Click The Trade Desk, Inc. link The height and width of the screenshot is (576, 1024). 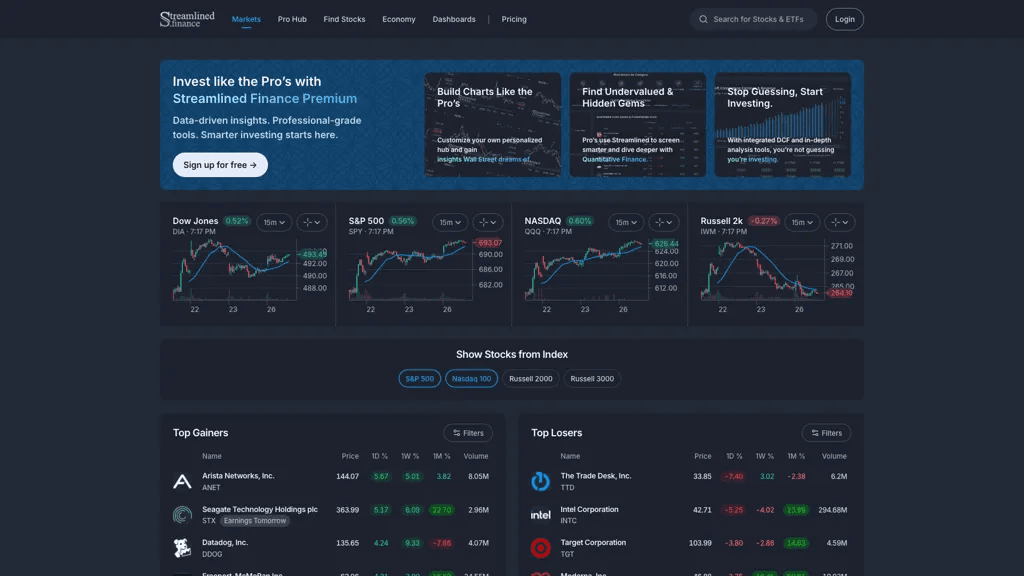pos(596,476)
